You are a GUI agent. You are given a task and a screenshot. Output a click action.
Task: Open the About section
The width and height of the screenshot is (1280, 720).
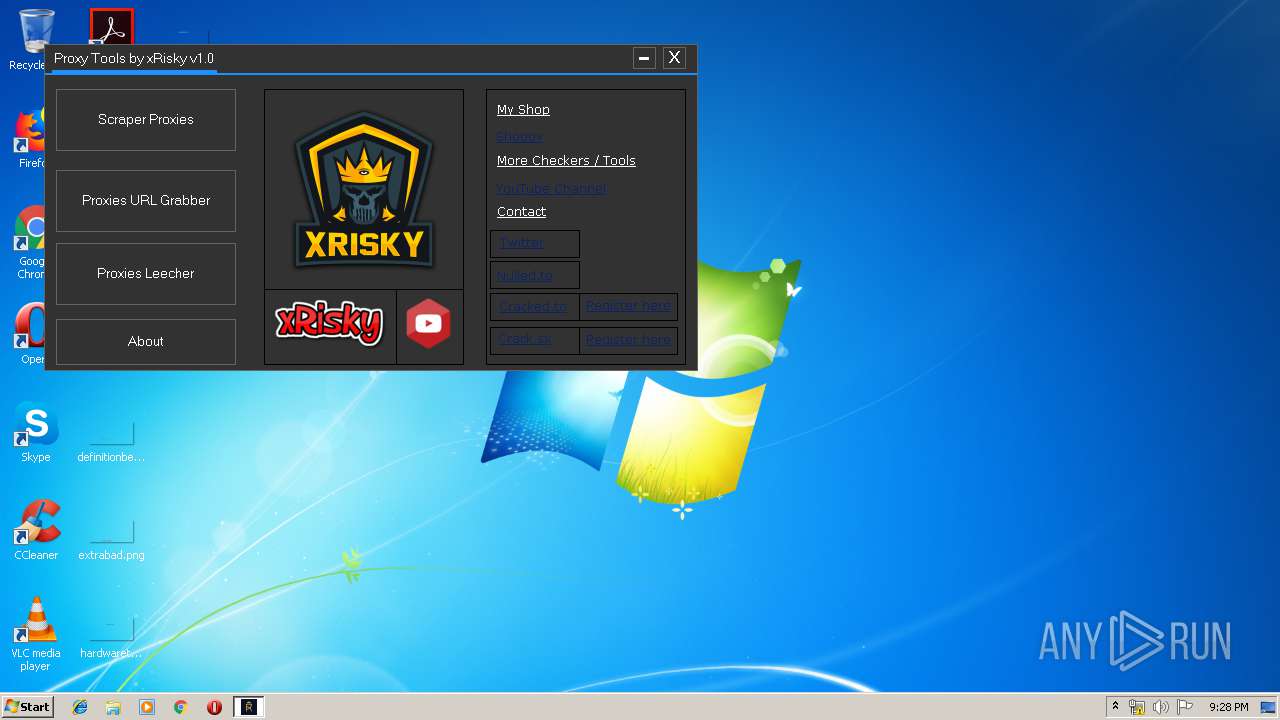pyautogui.click(x=146, y=342)
